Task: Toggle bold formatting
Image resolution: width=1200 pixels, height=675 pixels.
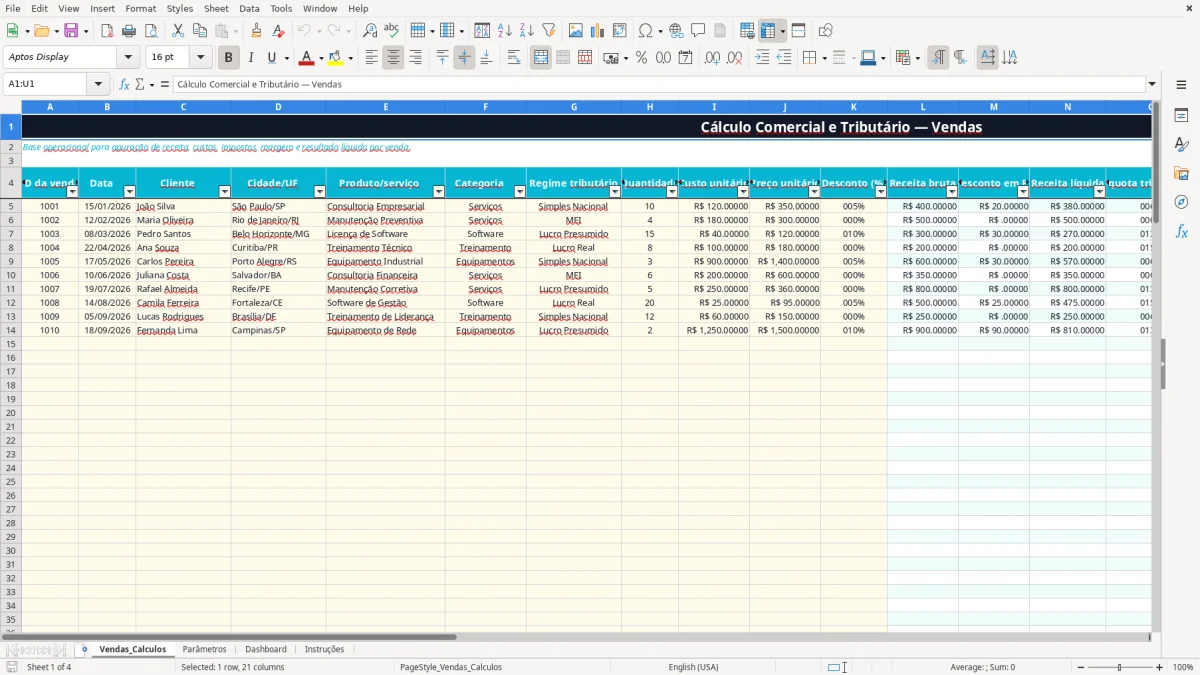Action: point(229,58)
